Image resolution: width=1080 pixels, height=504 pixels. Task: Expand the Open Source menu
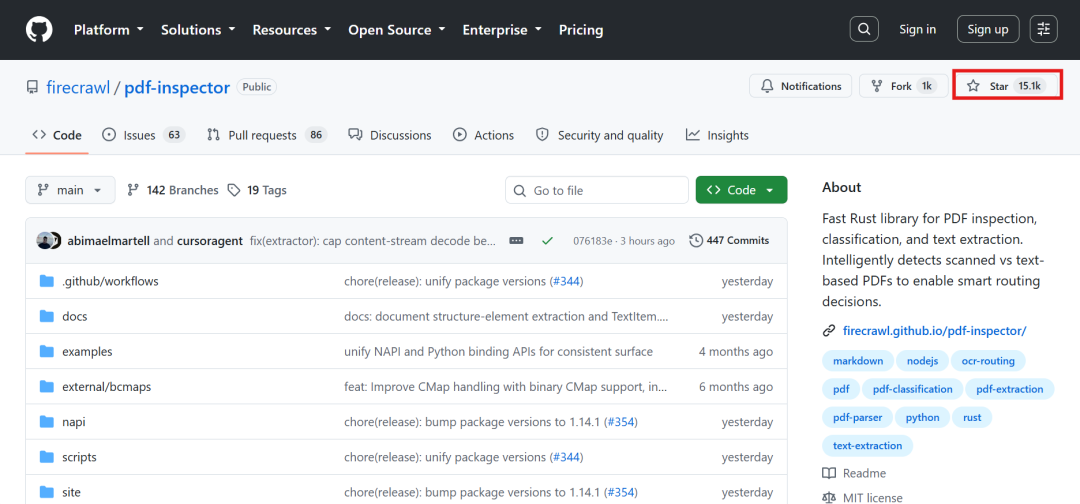tap(397, 30)
